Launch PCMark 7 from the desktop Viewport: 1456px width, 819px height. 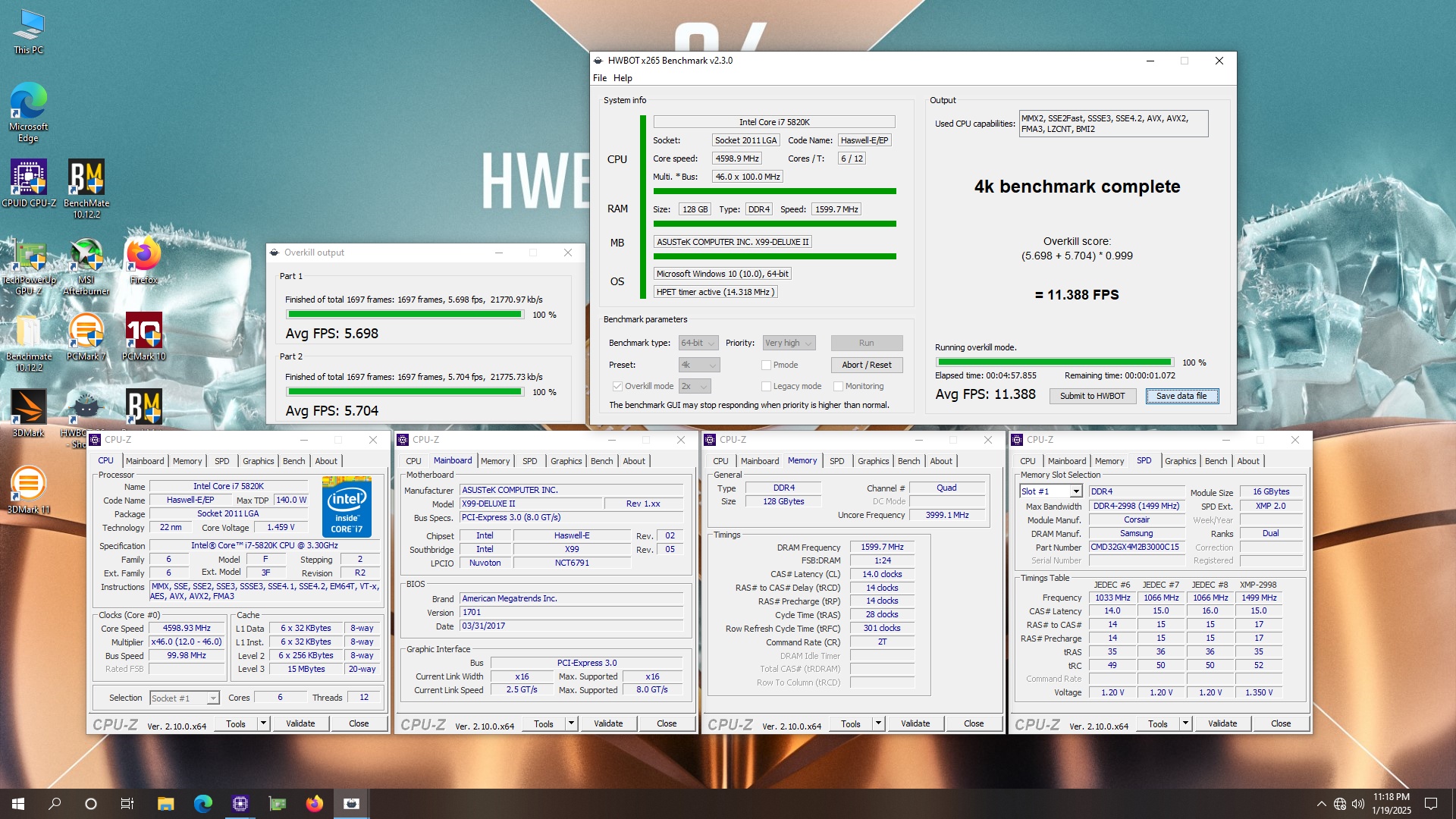tap(86, 337)
